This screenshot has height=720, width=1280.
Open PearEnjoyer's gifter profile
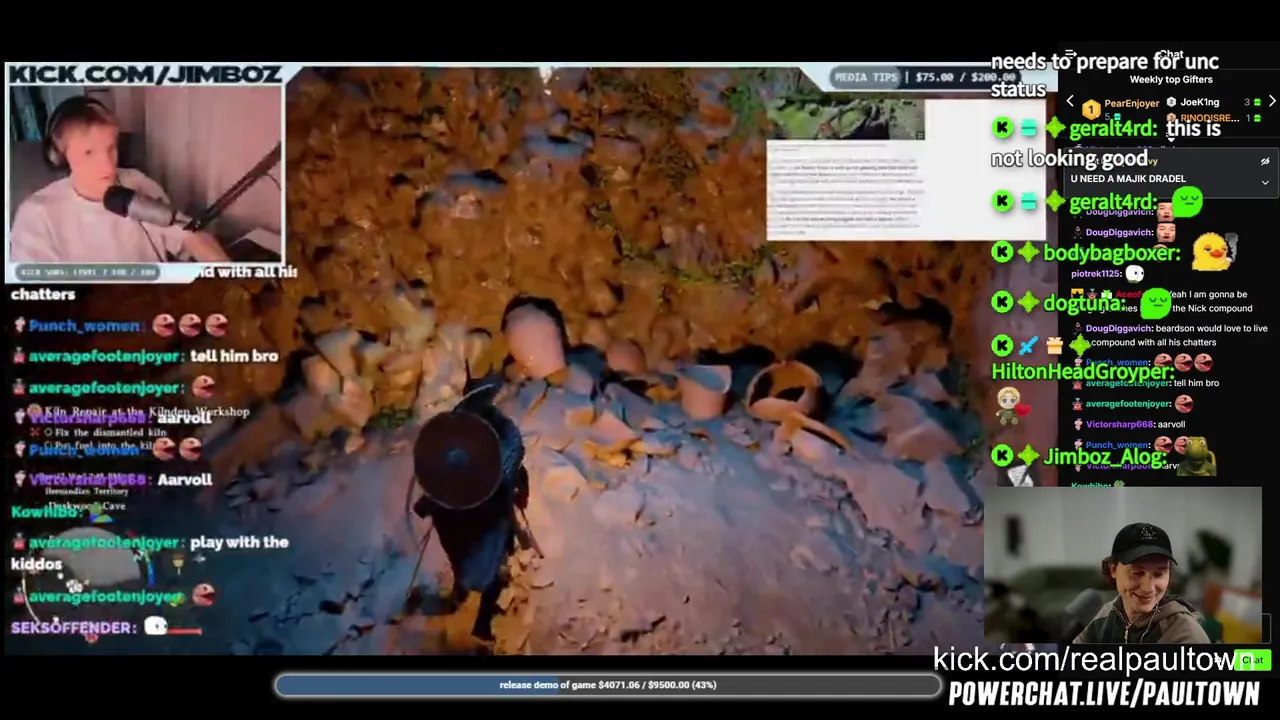tap(1131, 103)
